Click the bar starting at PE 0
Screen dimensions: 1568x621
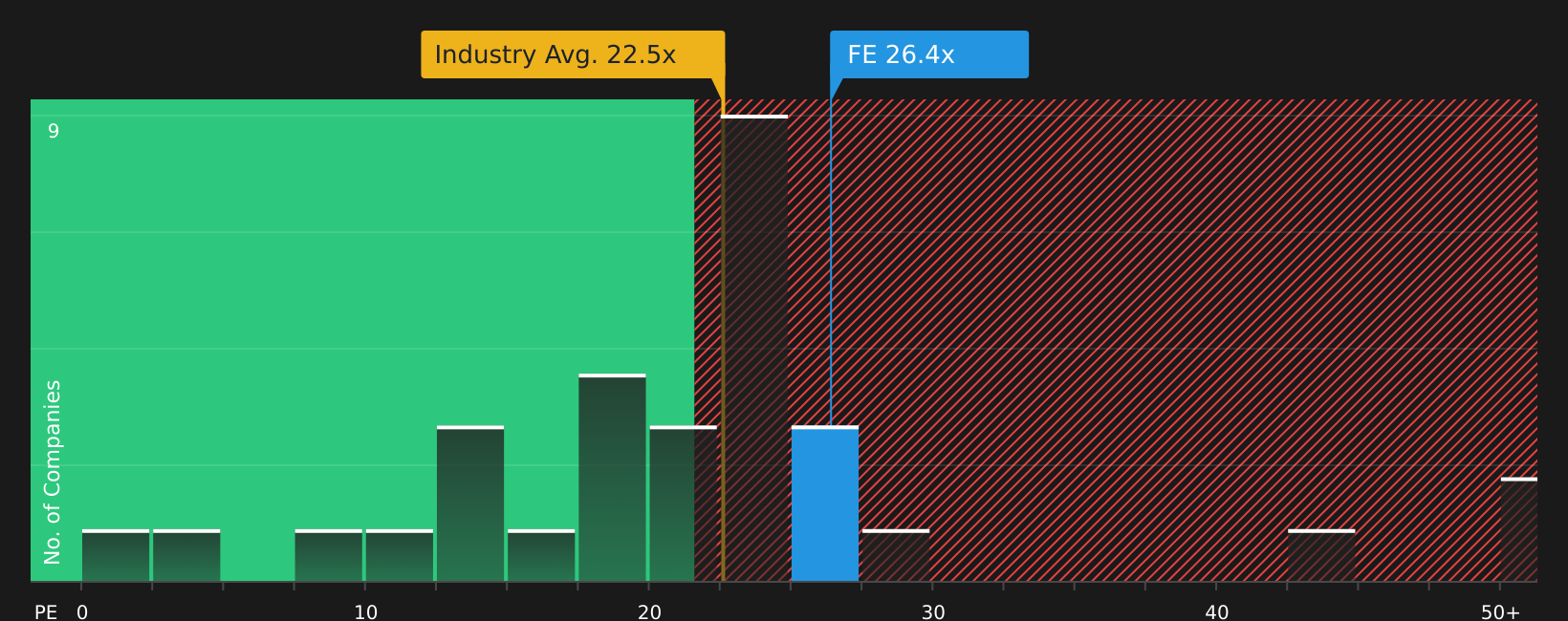tap(116, 555)
